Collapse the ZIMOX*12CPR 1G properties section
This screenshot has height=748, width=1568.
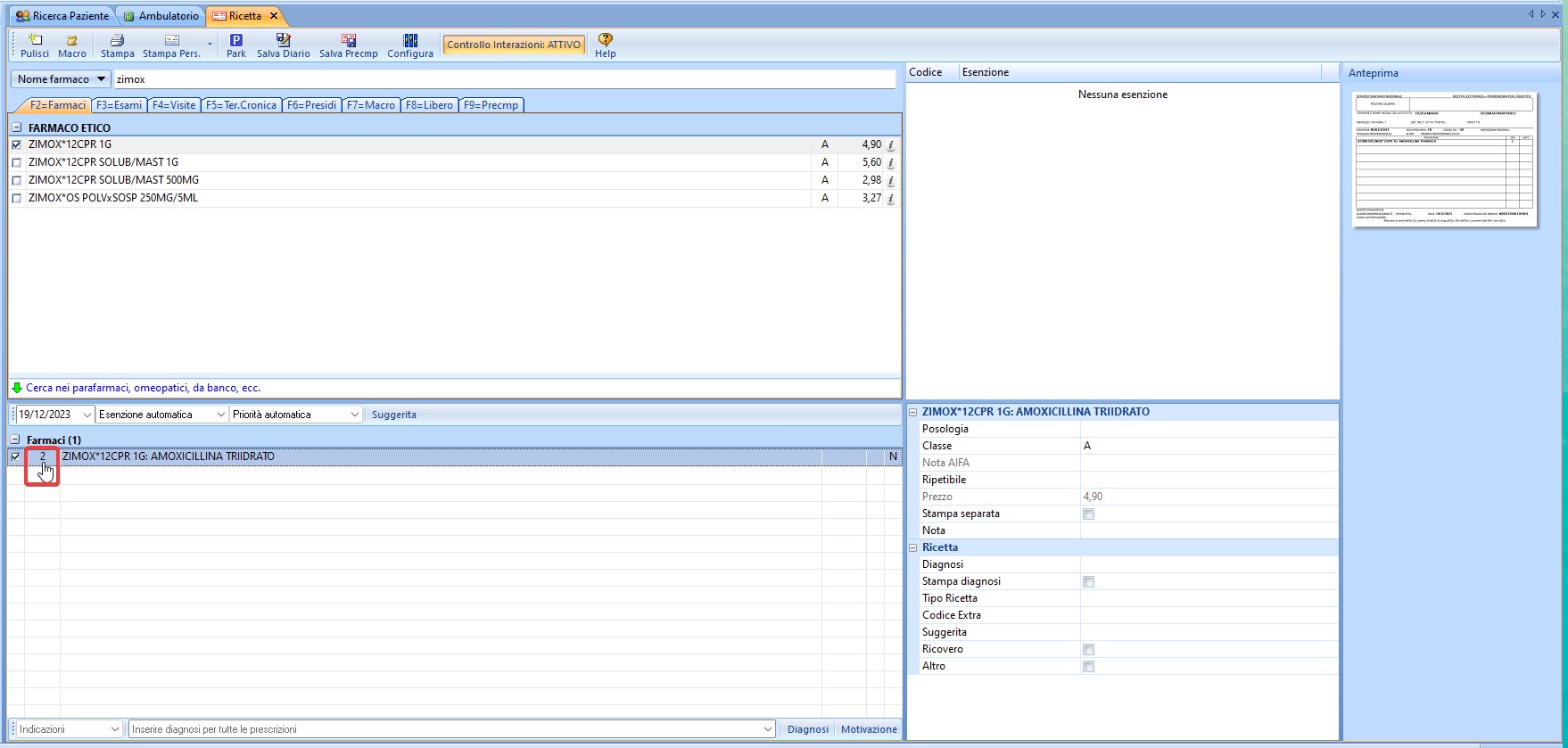(x=913, y=412)
